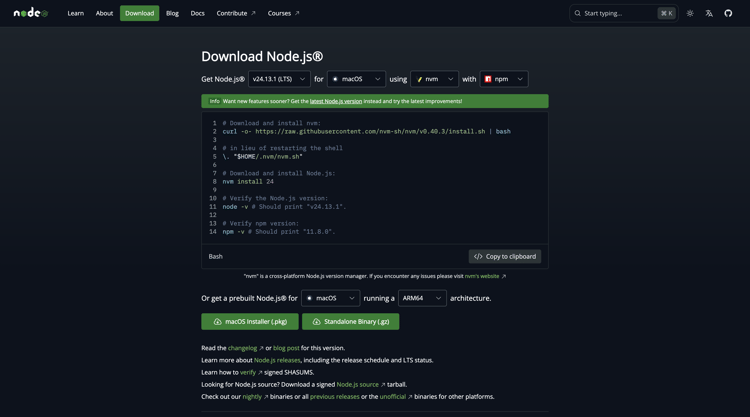This screenshot has height=417, width=750.
Task: Click the 'nvm install 24' code line
Action: pyautogui.click(x=248, y=181)
